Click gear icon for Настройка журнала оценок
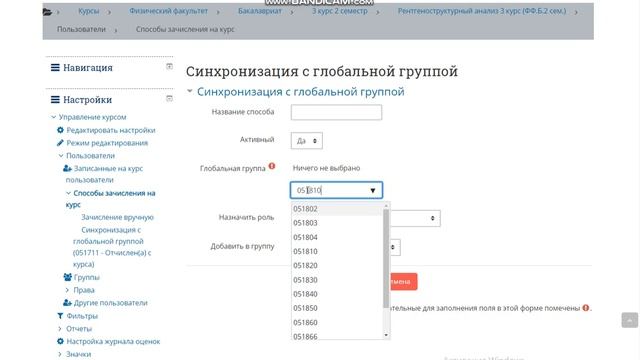Viewport: 640px width, 360px height. tap(60, 341)
